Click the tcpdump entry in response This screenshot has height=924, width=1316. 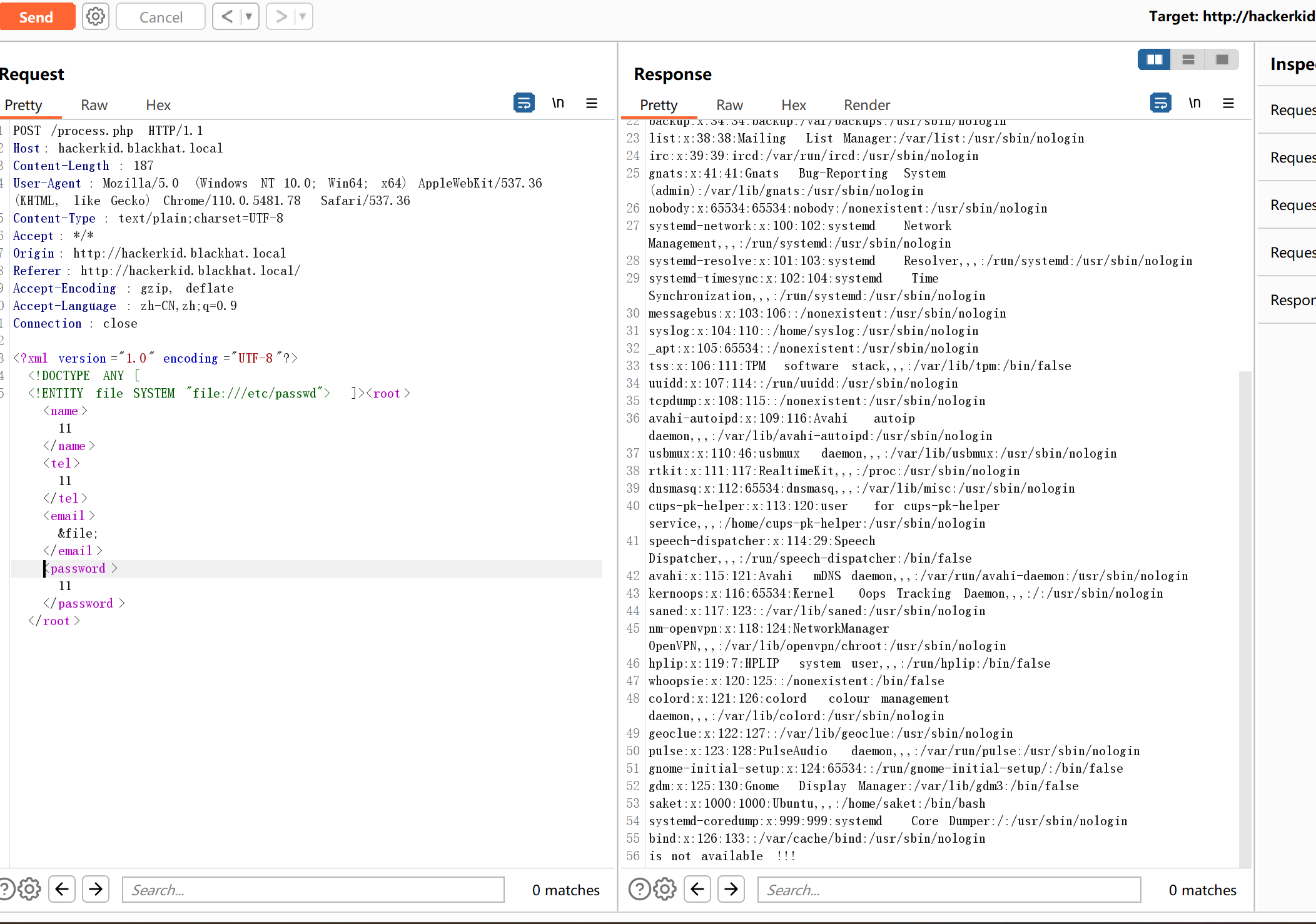(x=816, y=401)
